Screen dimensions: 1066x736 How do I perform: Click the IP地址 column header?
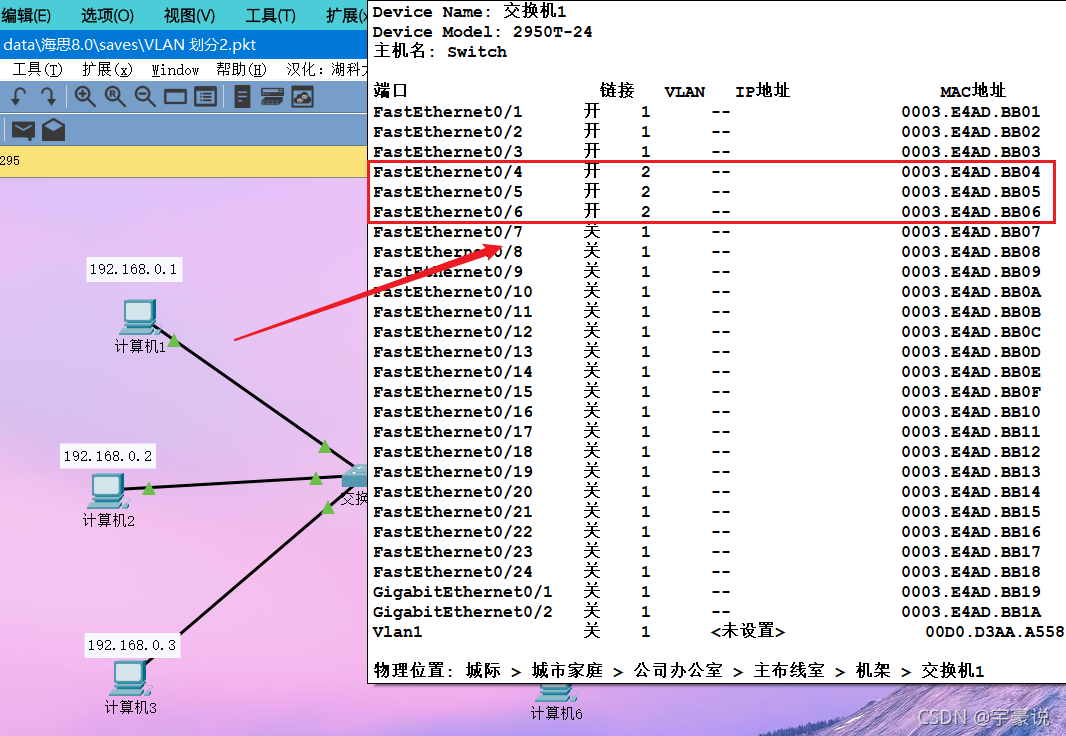click(x=763, y=90)
